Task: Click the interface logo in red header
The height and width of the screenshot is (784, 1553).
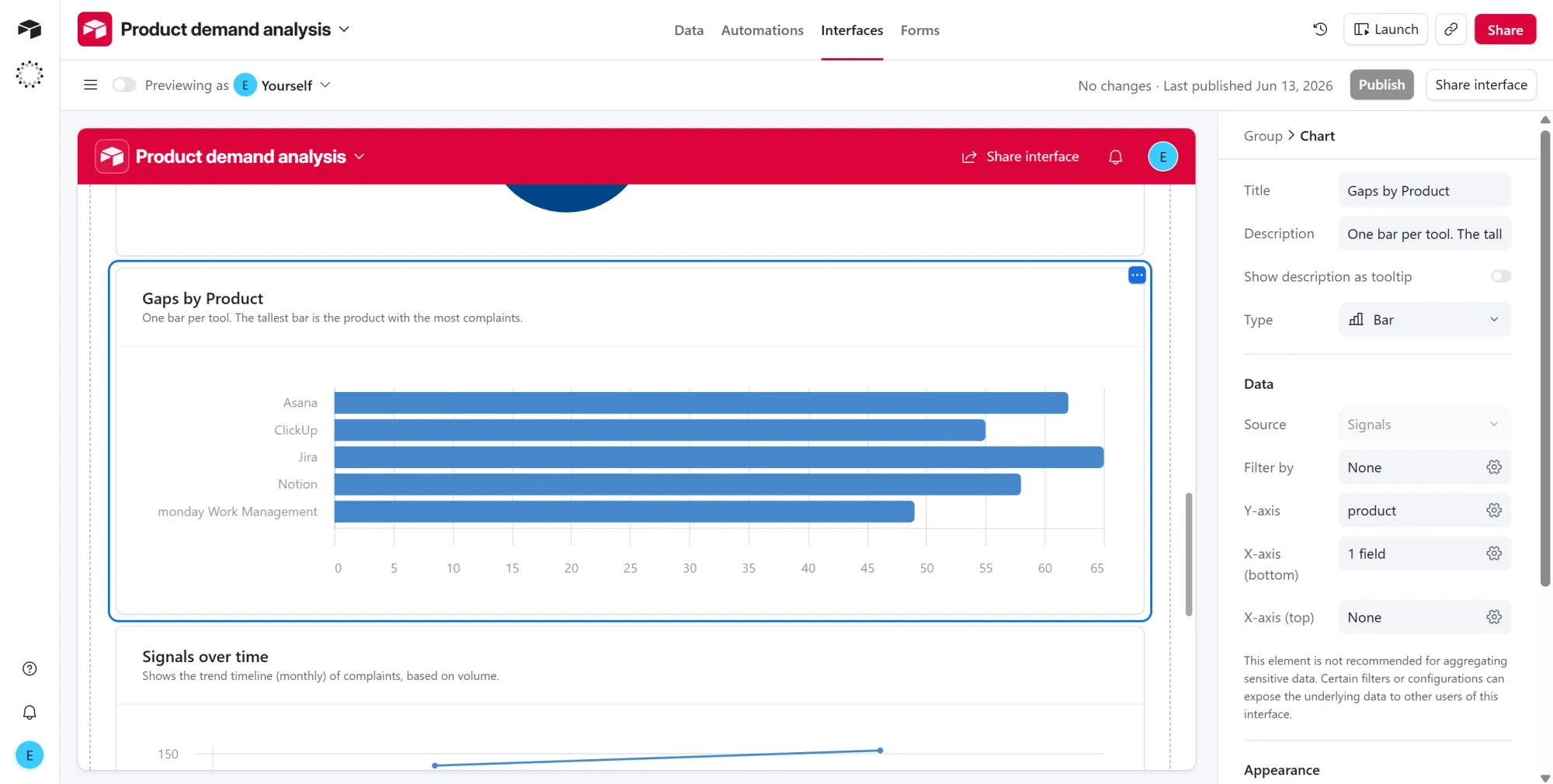Action: pyautogui.click(x=112, y=156)
